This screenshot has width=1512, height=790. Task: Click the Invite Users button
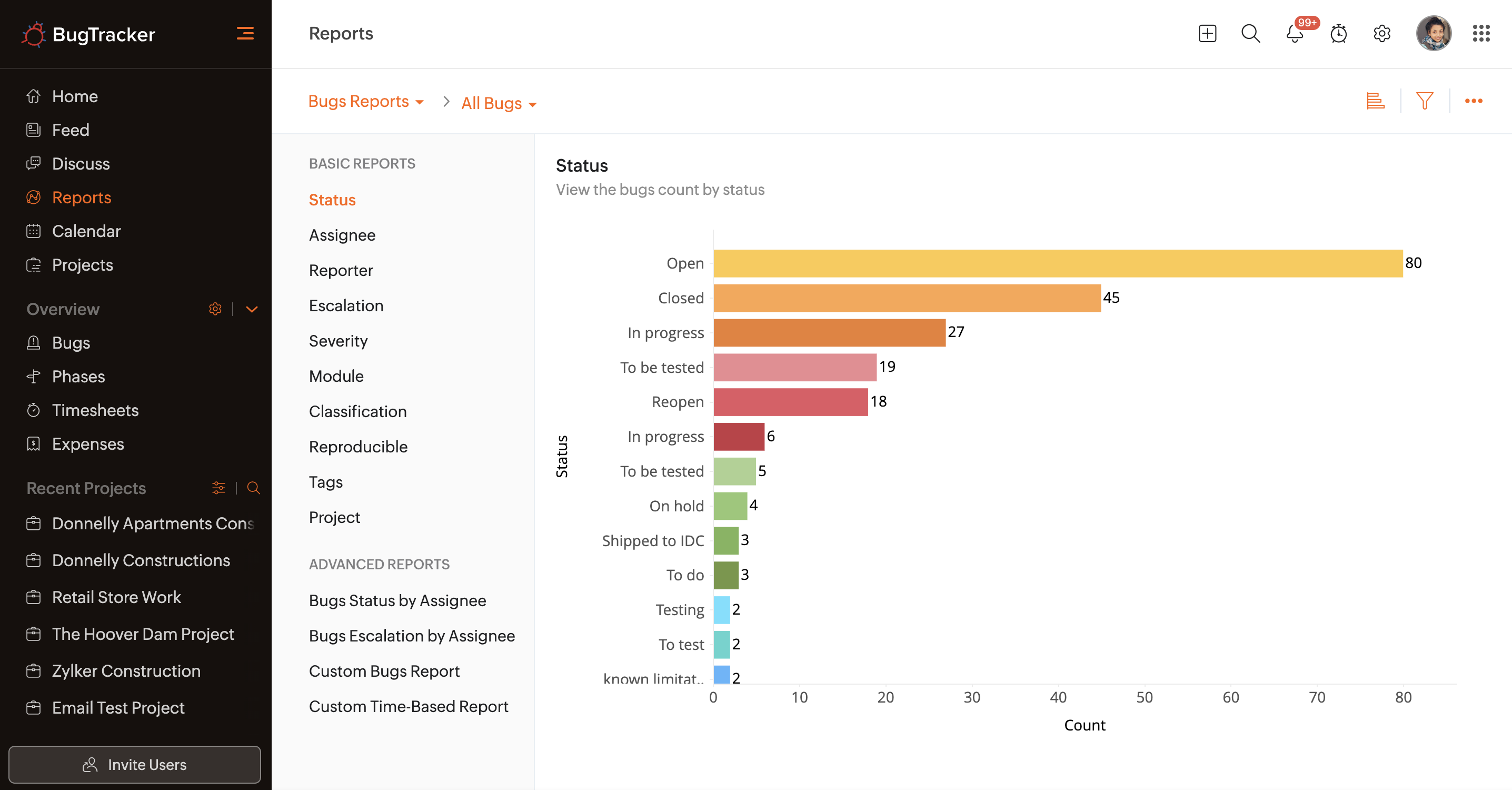coord(134,764)
